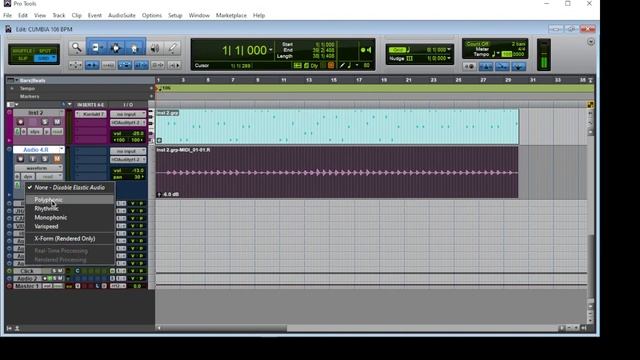640x360 pixels.
Task: Choose Polyphonic elastic audio plugin
Action: (x=70, y=200)
